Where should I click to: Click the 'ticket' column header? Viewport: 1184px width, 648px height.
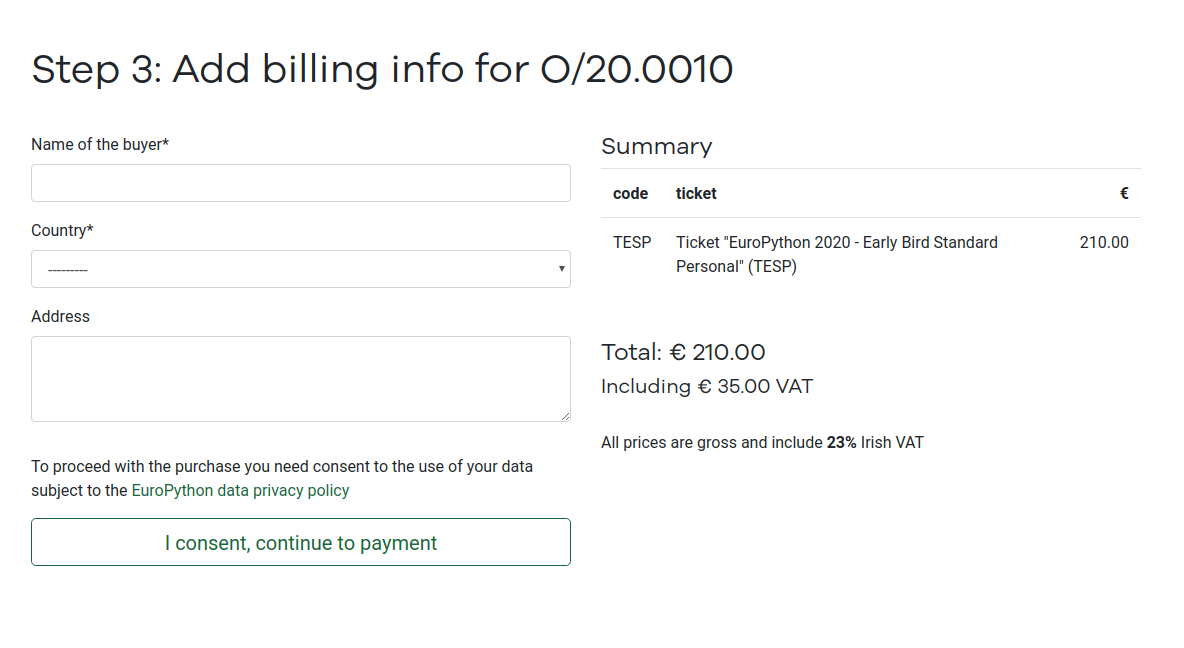pos(696,194)
